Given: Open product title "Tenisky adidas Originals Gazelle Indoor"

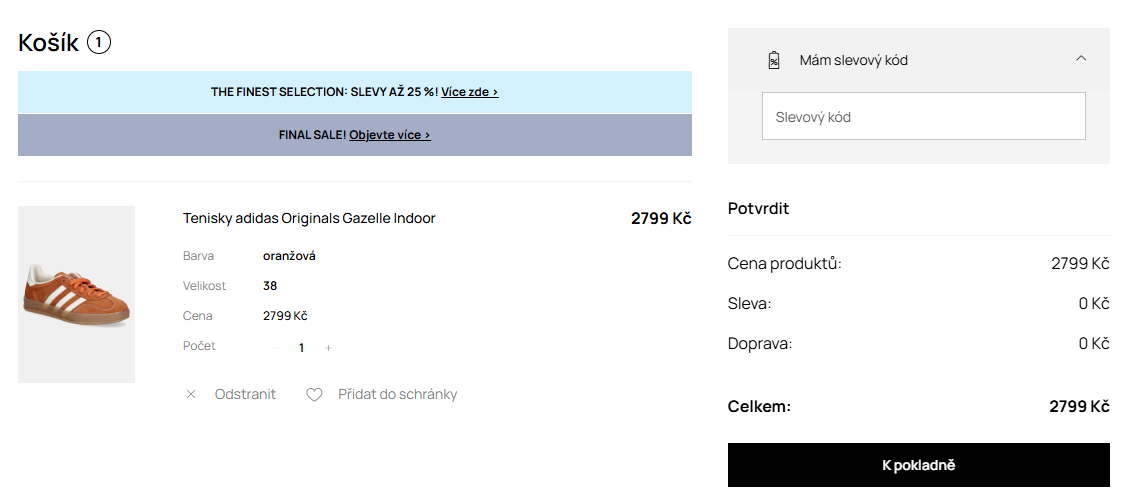Looking at the screenshot, I should (x=309, y=218).
